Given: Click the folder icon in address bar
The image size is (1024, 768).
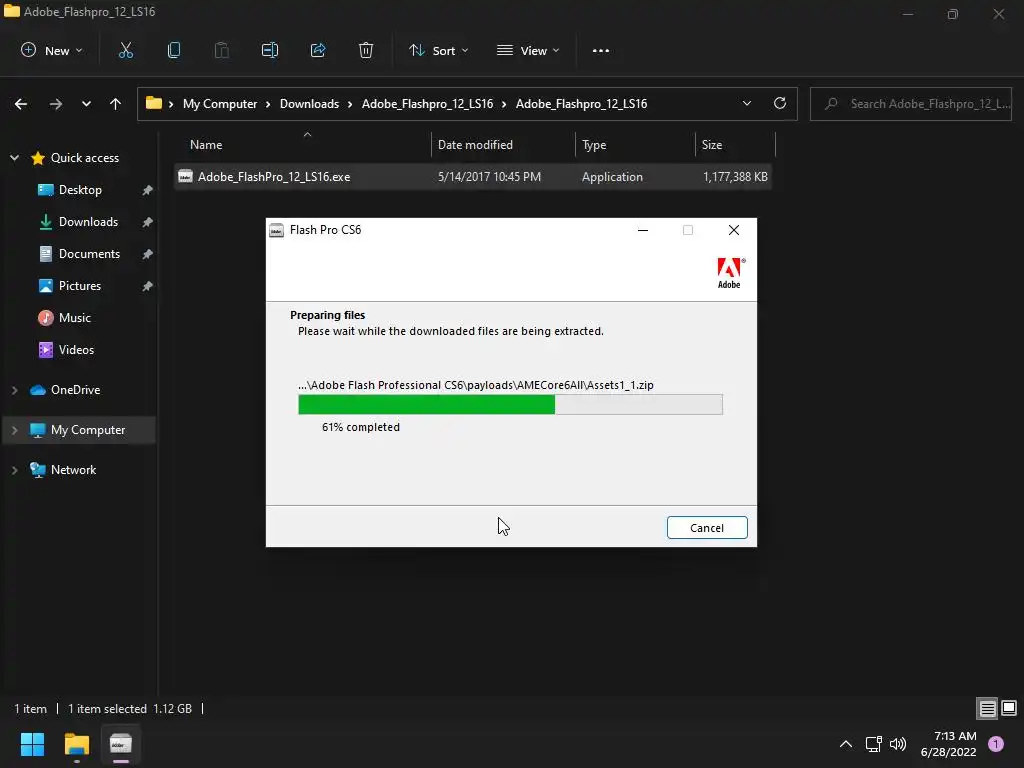Looking at the screenshot, I should pyautogui.click(x=153, y=103).
